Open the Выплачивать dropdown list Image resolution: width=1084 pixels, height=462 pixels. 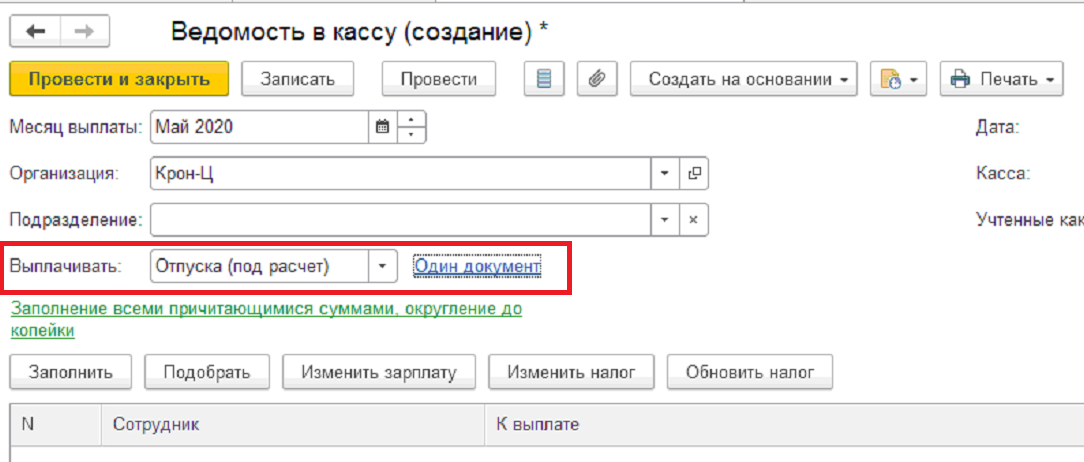tap(383, 267)
